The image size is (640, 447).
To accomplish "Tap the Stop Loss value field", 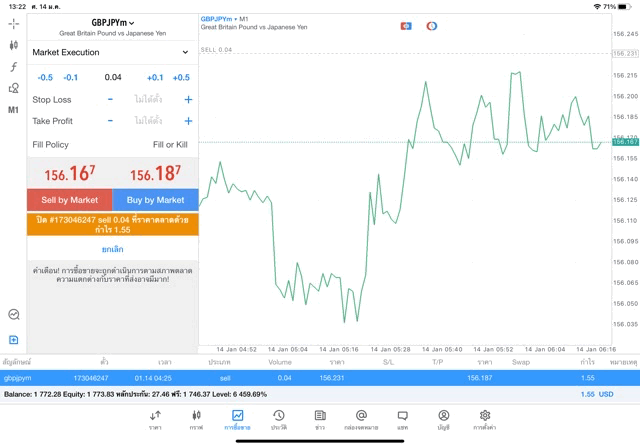I will (148, 99).
